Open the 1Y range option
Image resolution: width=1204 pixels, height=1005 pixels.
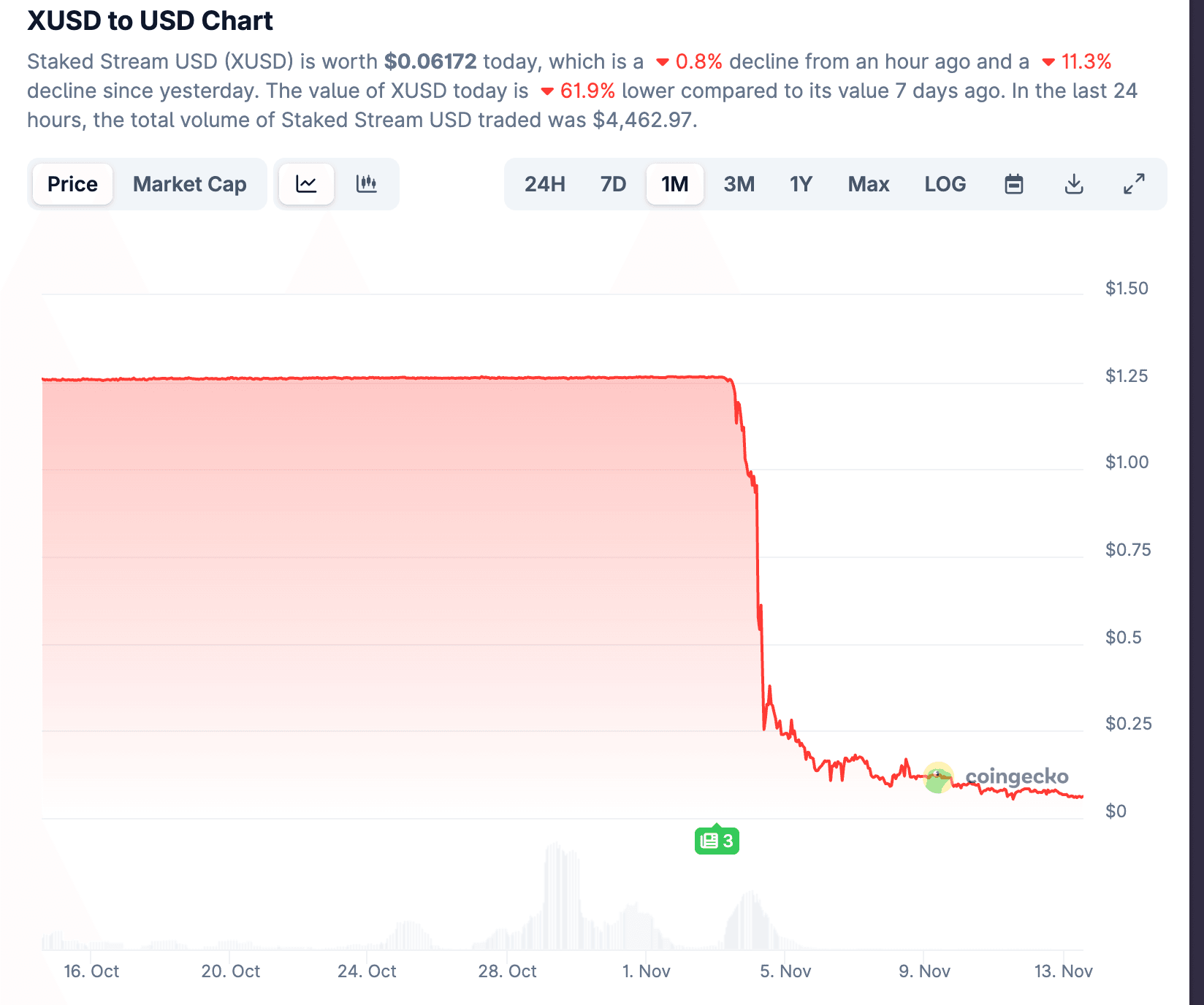click(800, 184)
